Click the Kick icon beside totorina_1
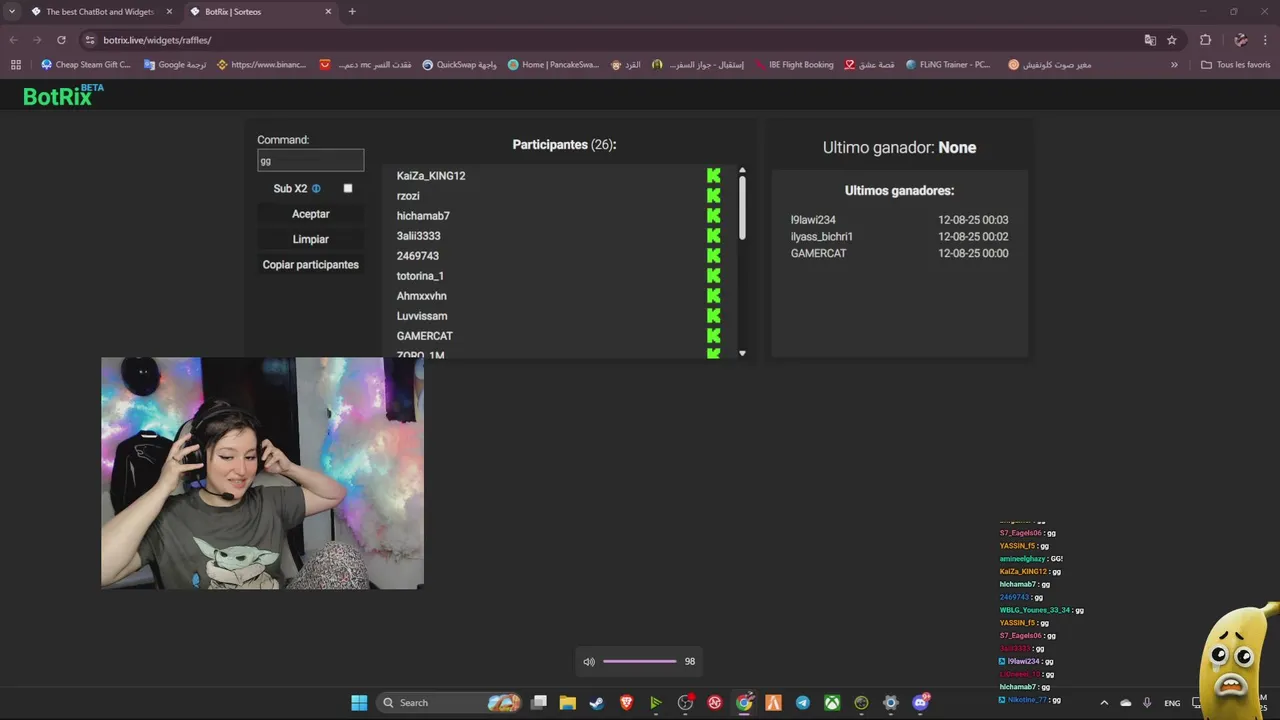1280x720 pixels. pos(713,275)
